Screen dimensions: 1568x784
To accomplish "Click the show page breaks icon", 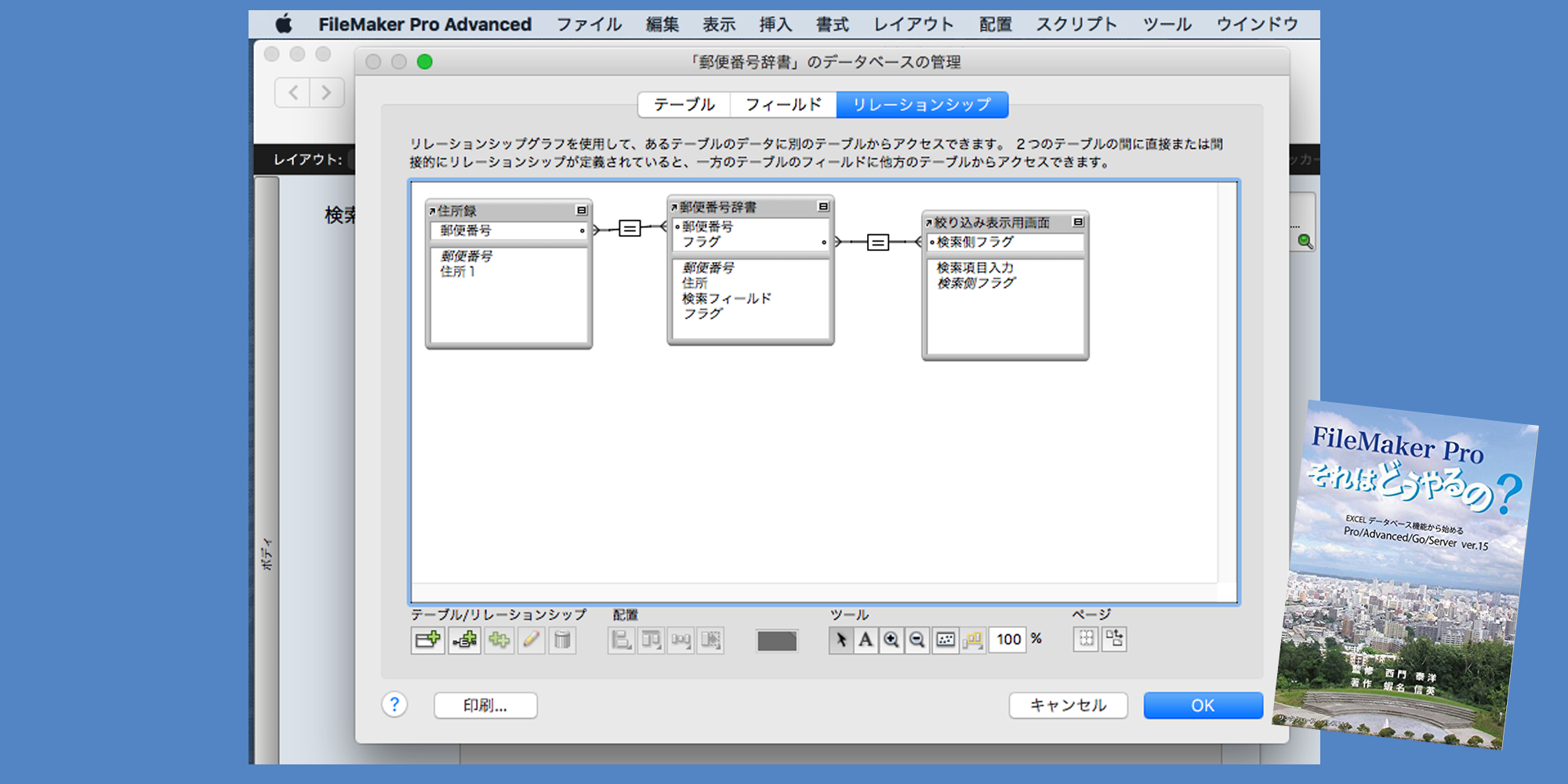I will [1086, 639].
